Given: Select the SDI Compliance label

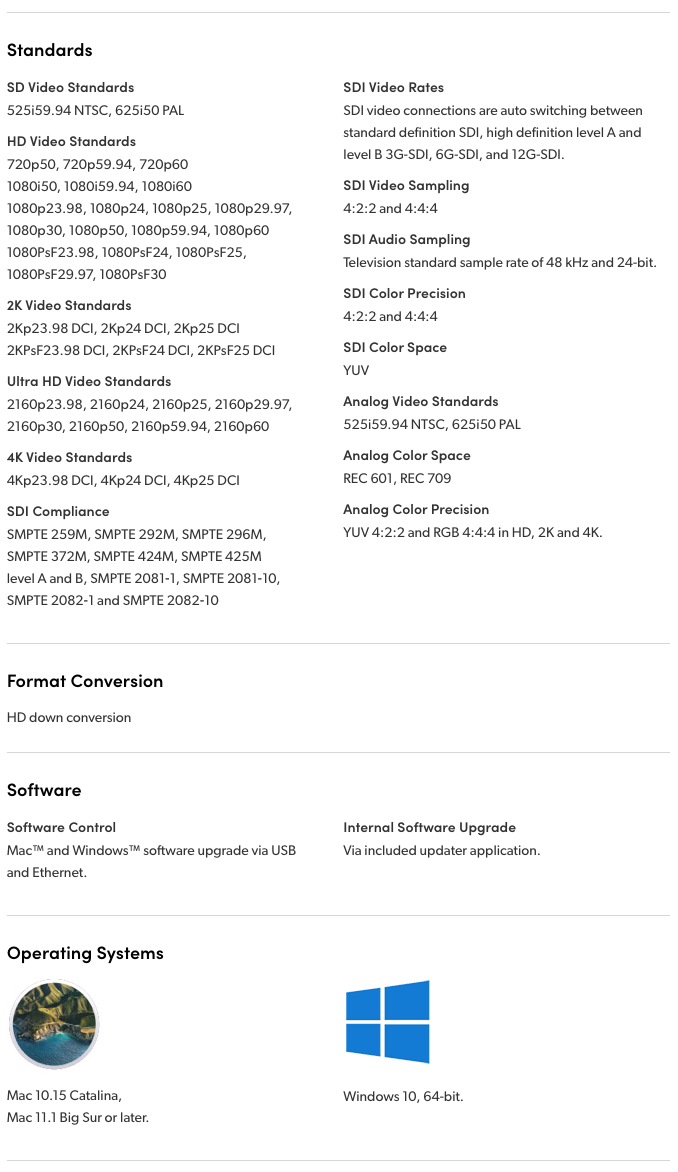Looking at the screenshot, I should click(x=58, y=511).
